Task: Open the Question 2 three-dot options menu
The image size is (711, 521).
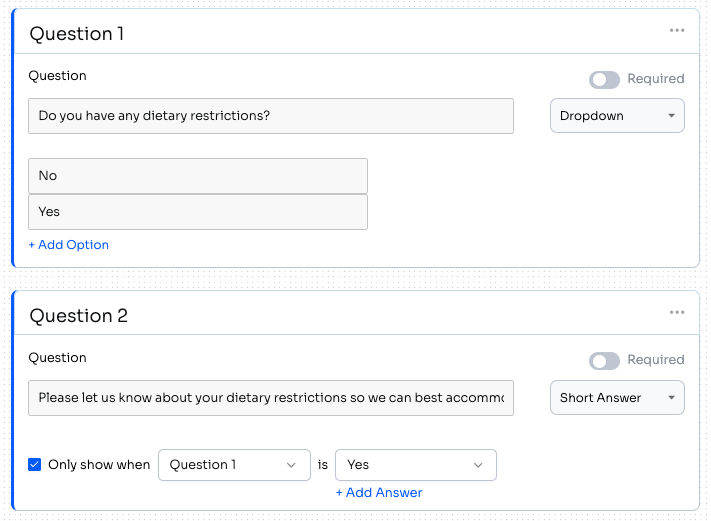Action: click(677, 312)
